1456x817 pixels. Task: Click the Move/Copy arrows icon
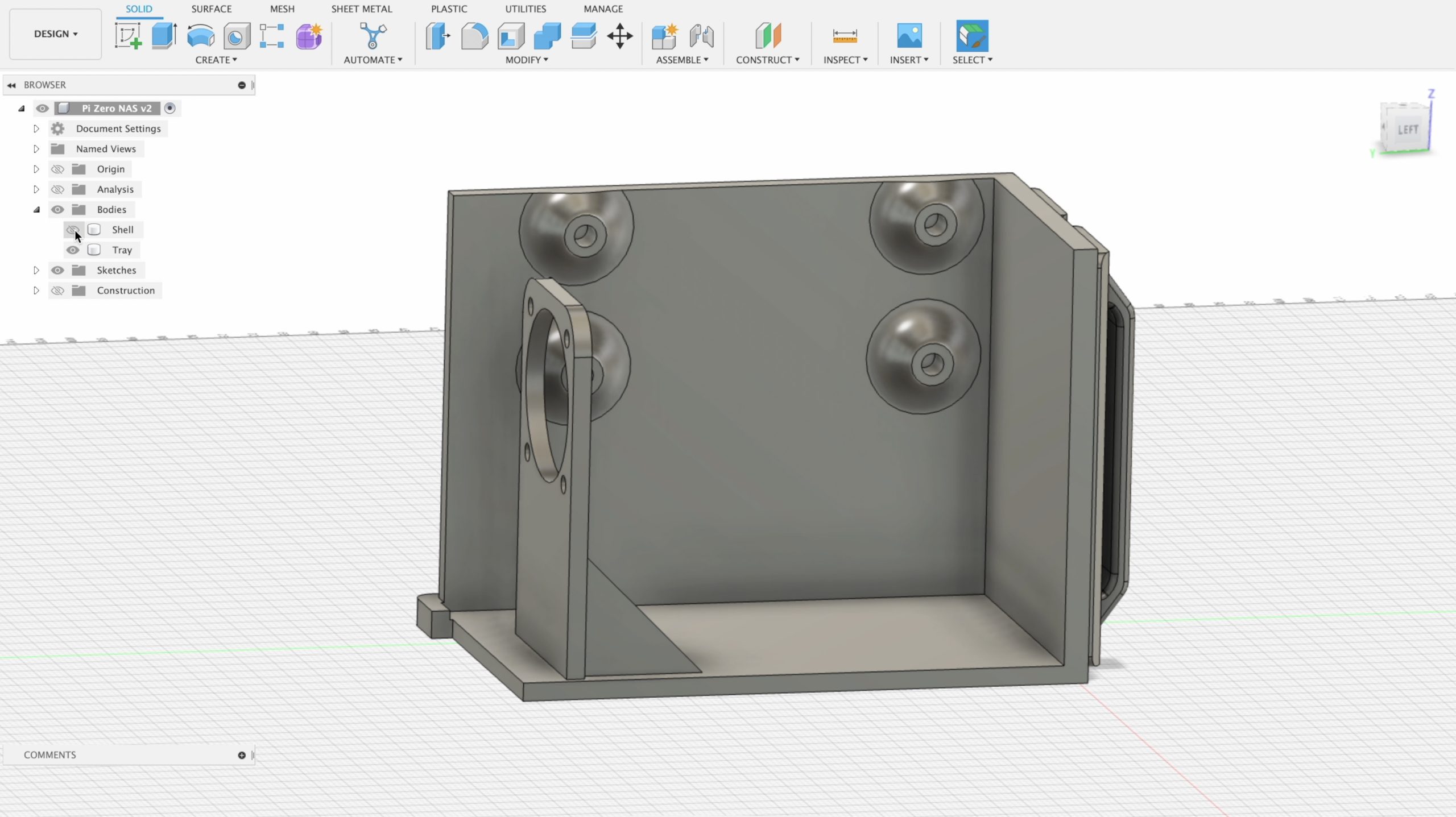619,36
